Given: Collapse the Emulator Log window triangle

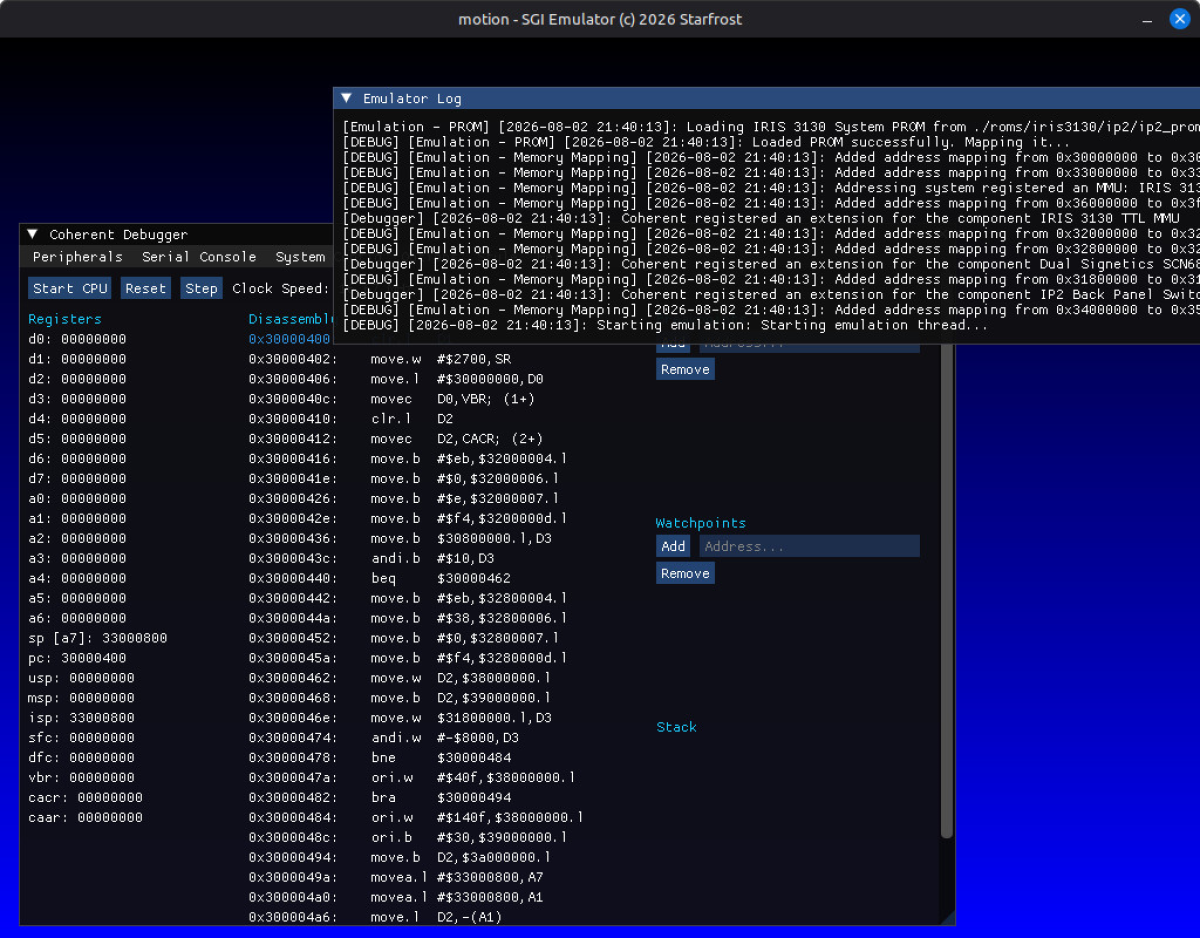Looking at the screenshot, I should [346, 98].
